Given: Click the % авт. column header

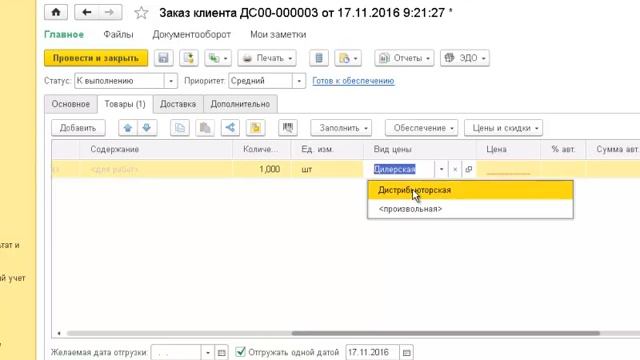Looking at the screenshot, I should [563, 149].
